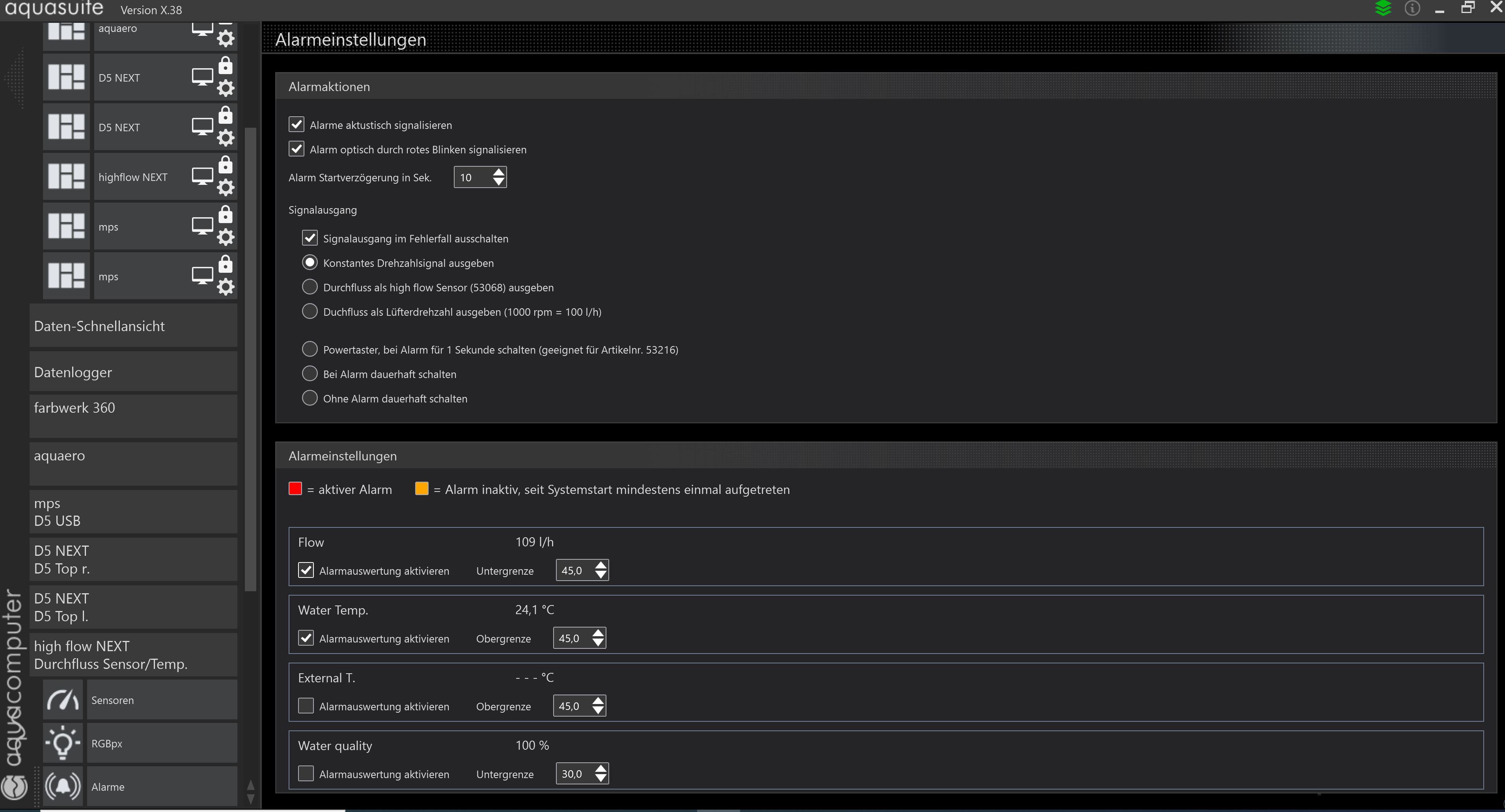
Task: Select 'Bei Alarm dauerhaft schalten' radio button
Action: (310, 374)
